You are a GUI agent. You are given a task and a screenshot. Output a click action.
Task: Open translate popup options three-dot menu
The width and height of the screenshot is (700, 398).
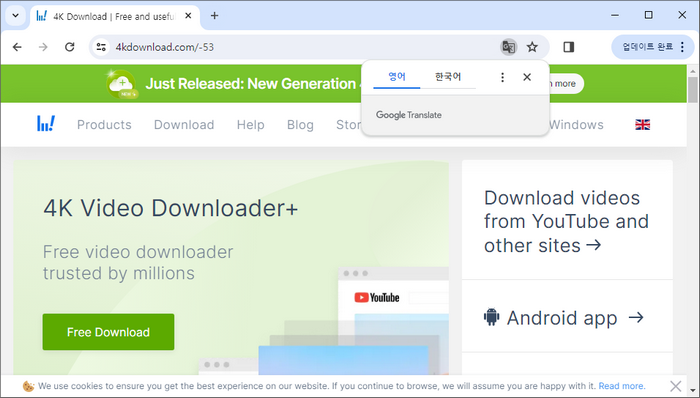click(x=502, y=77)
